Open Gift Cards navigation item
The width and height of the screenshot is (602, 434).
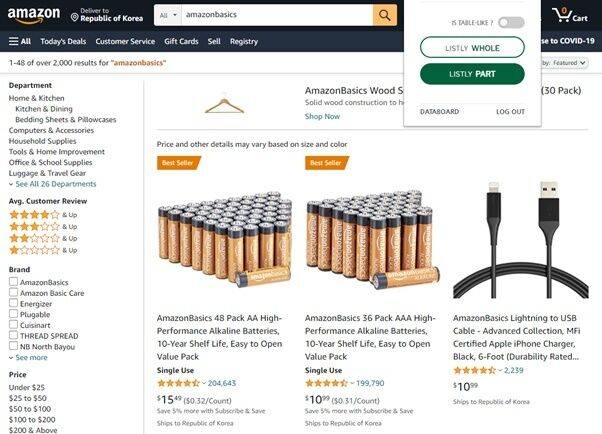[181, 41]
